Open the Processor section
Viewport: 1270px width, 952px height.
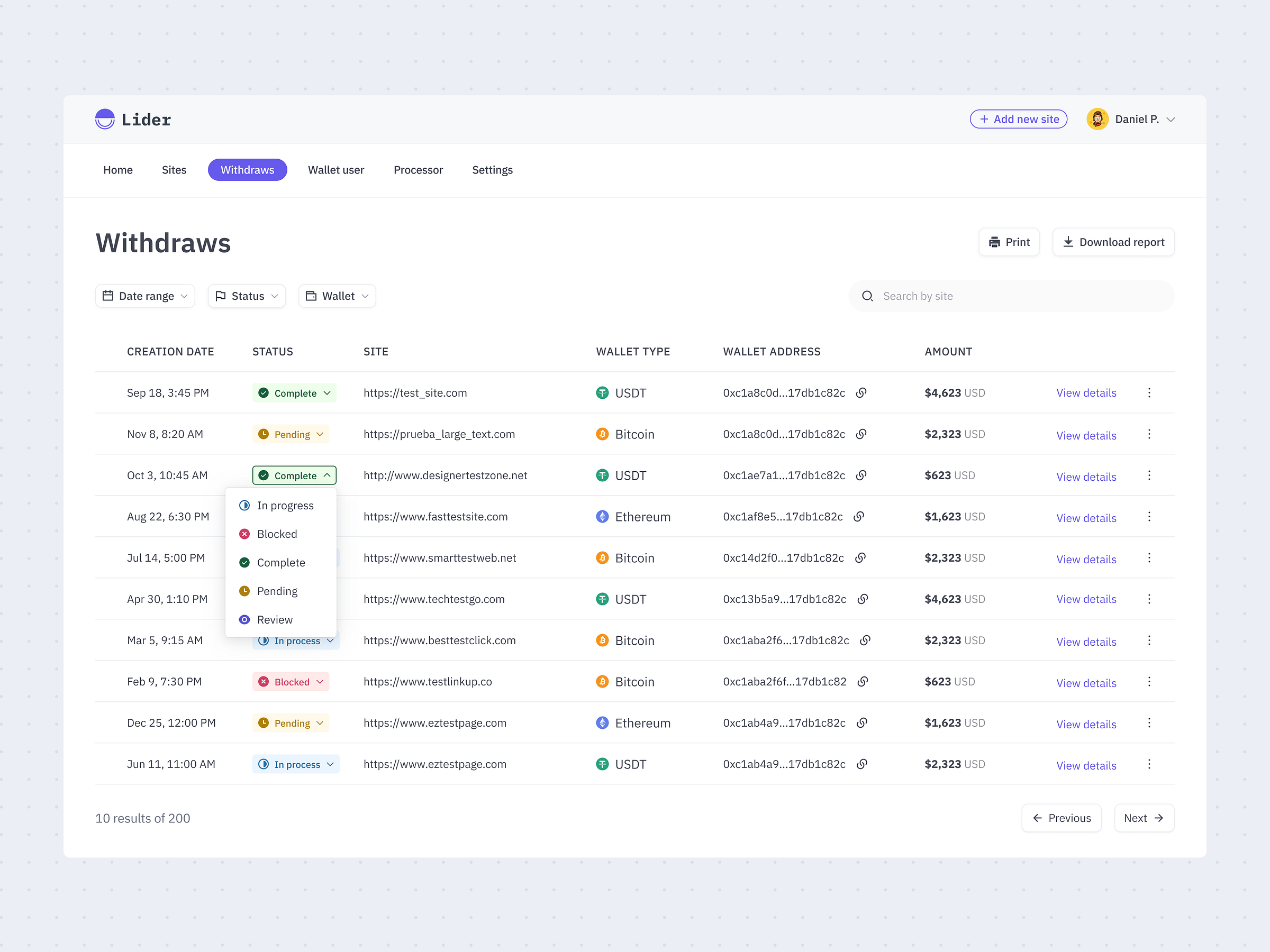418,170
